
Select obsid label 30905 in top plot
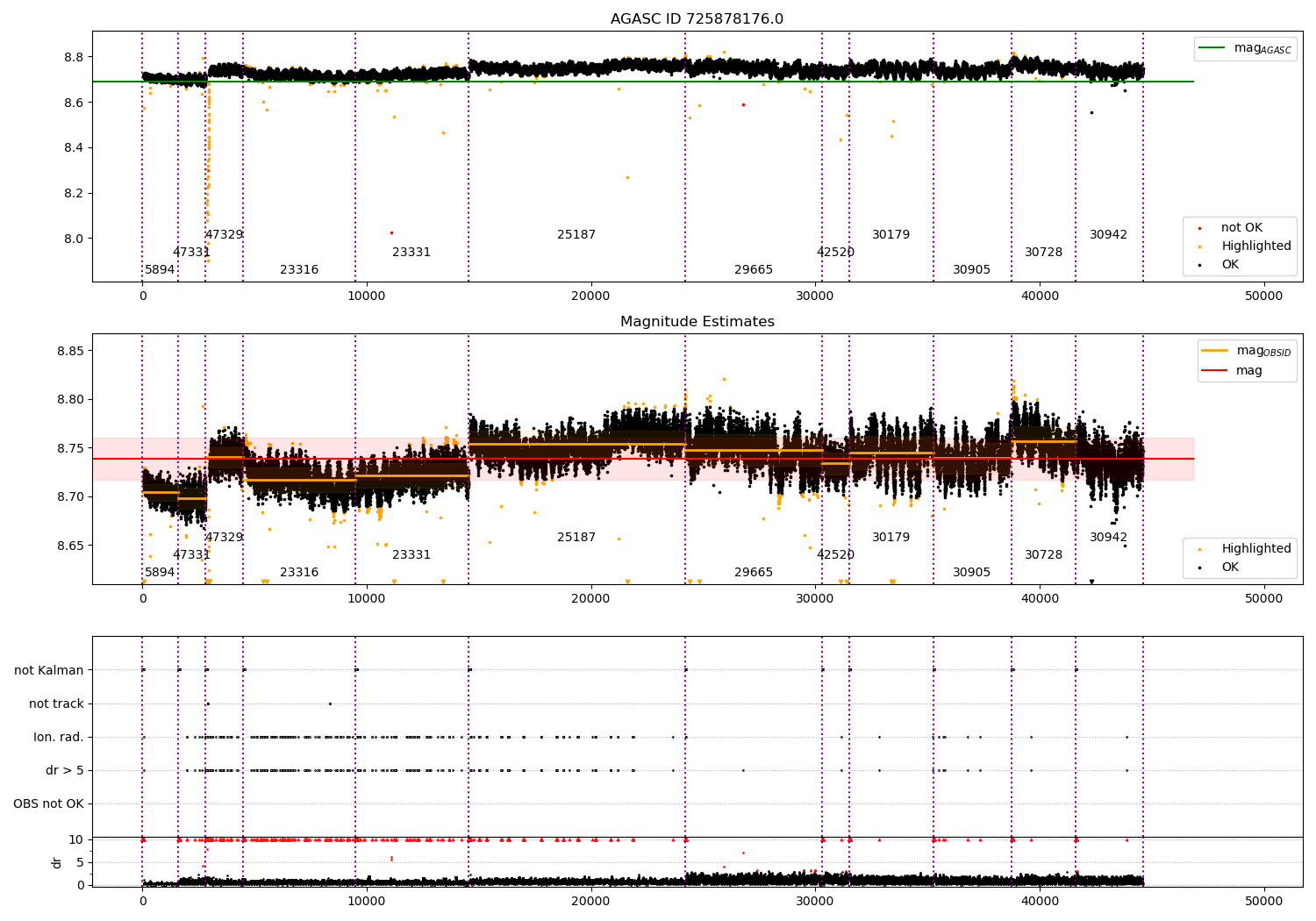(971, 270)
